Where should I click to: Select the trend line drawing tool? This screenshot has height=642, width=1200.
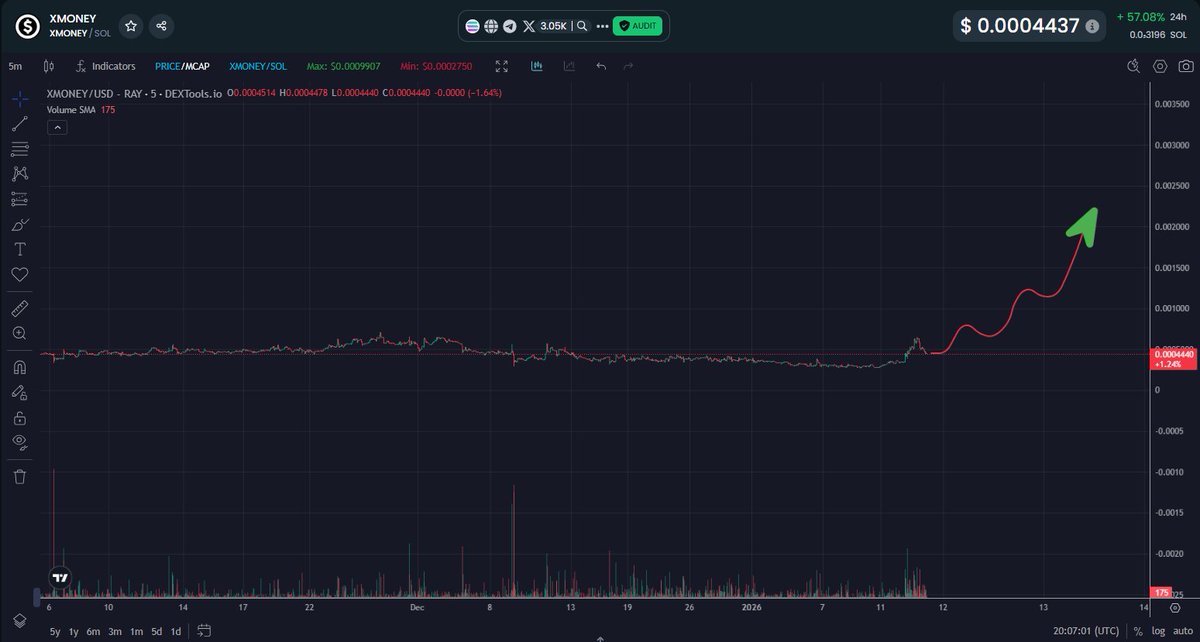pos(20,124)
